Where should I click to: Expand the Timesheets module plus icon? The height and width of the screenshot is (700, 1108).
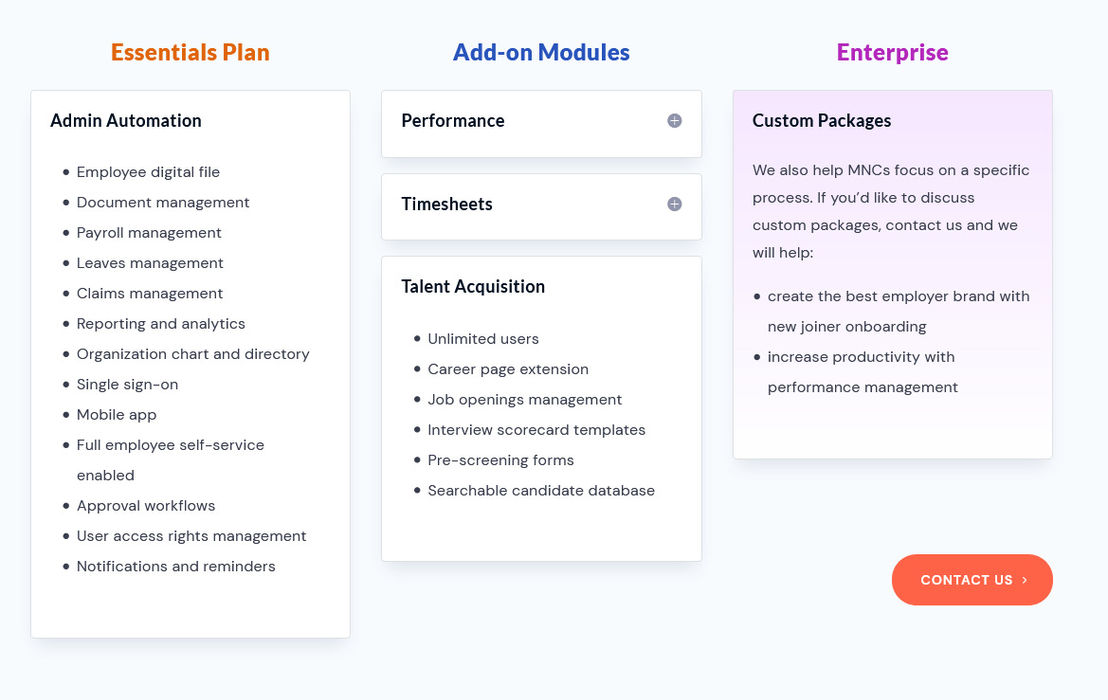click(x=674, y=204)
